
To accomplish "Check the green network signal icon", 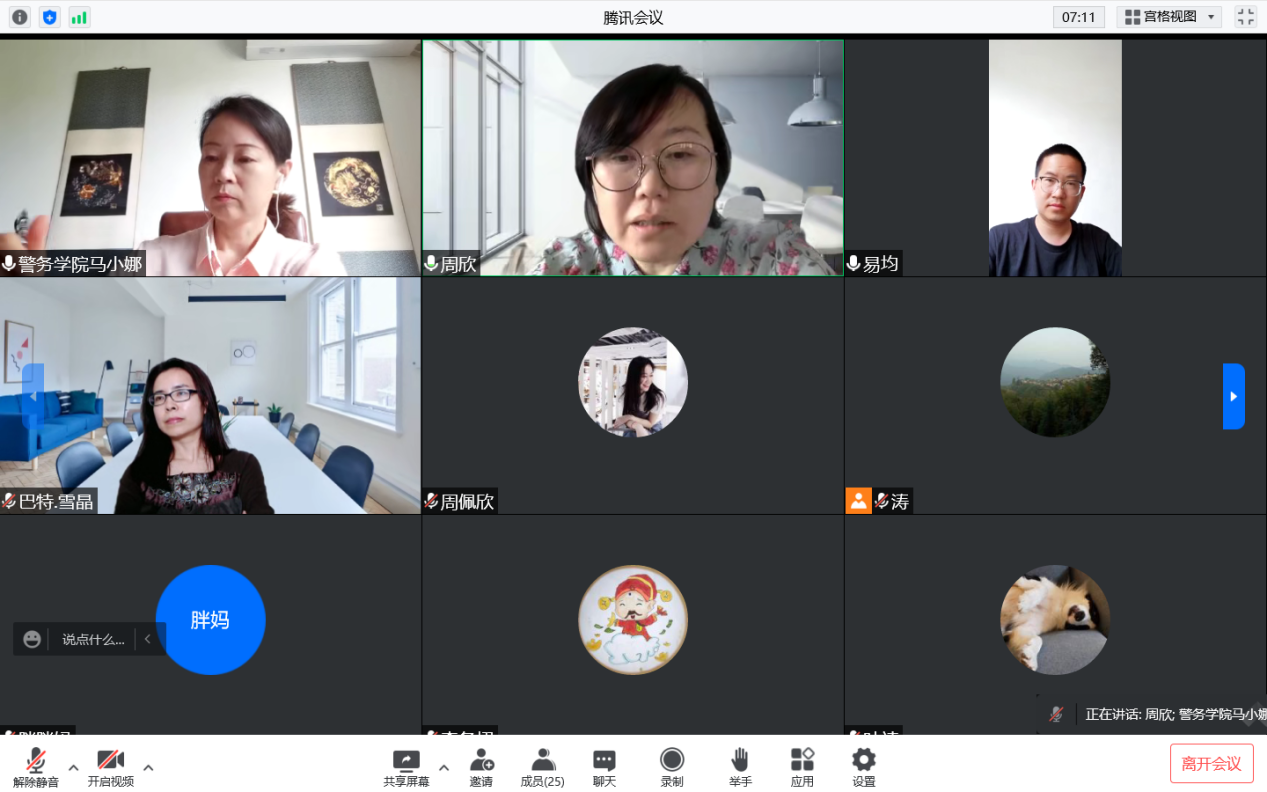I will pos(79,17).
